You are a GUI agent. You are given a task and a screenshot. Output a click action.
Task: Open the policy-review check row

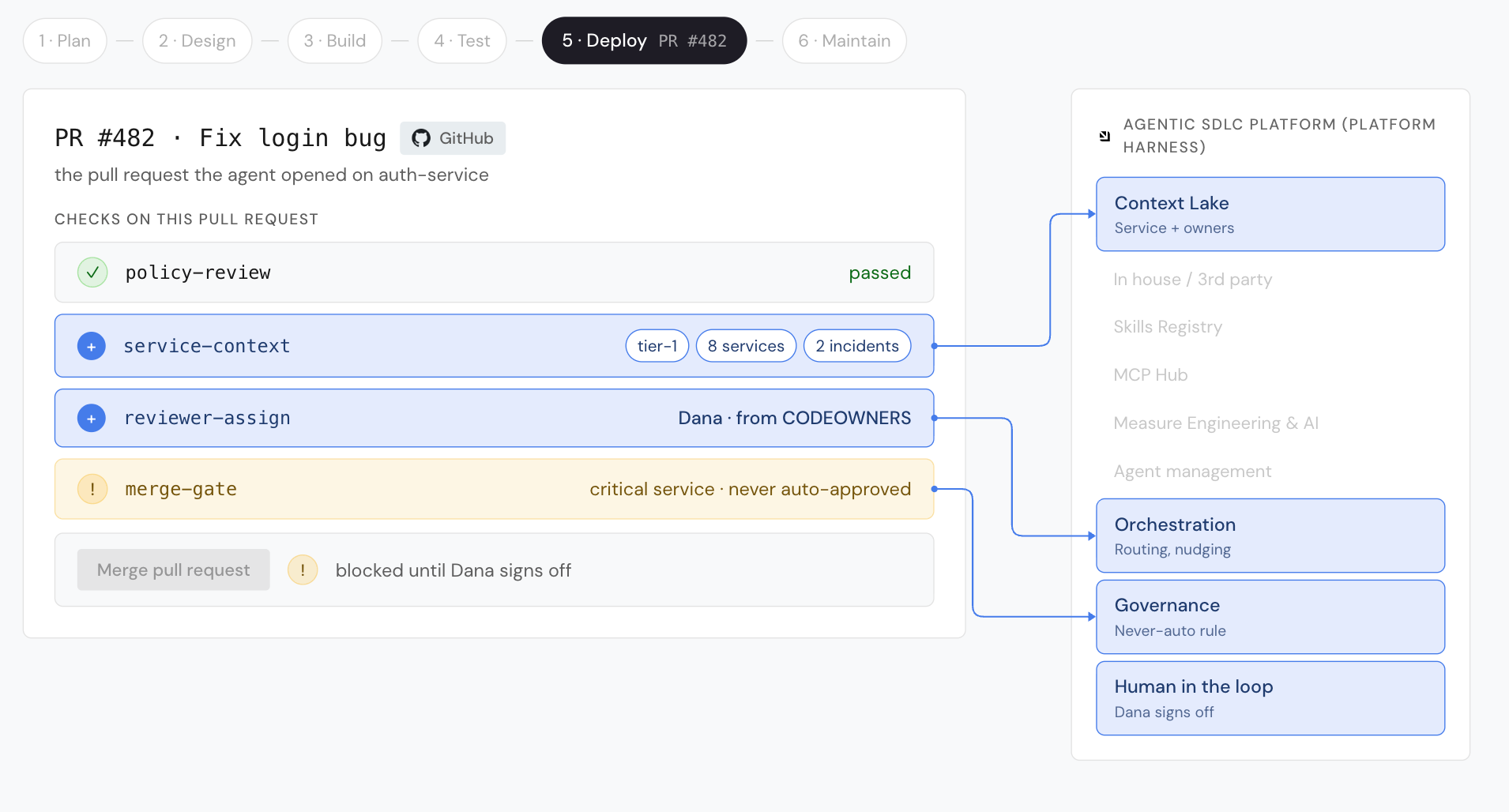point(495,273)
